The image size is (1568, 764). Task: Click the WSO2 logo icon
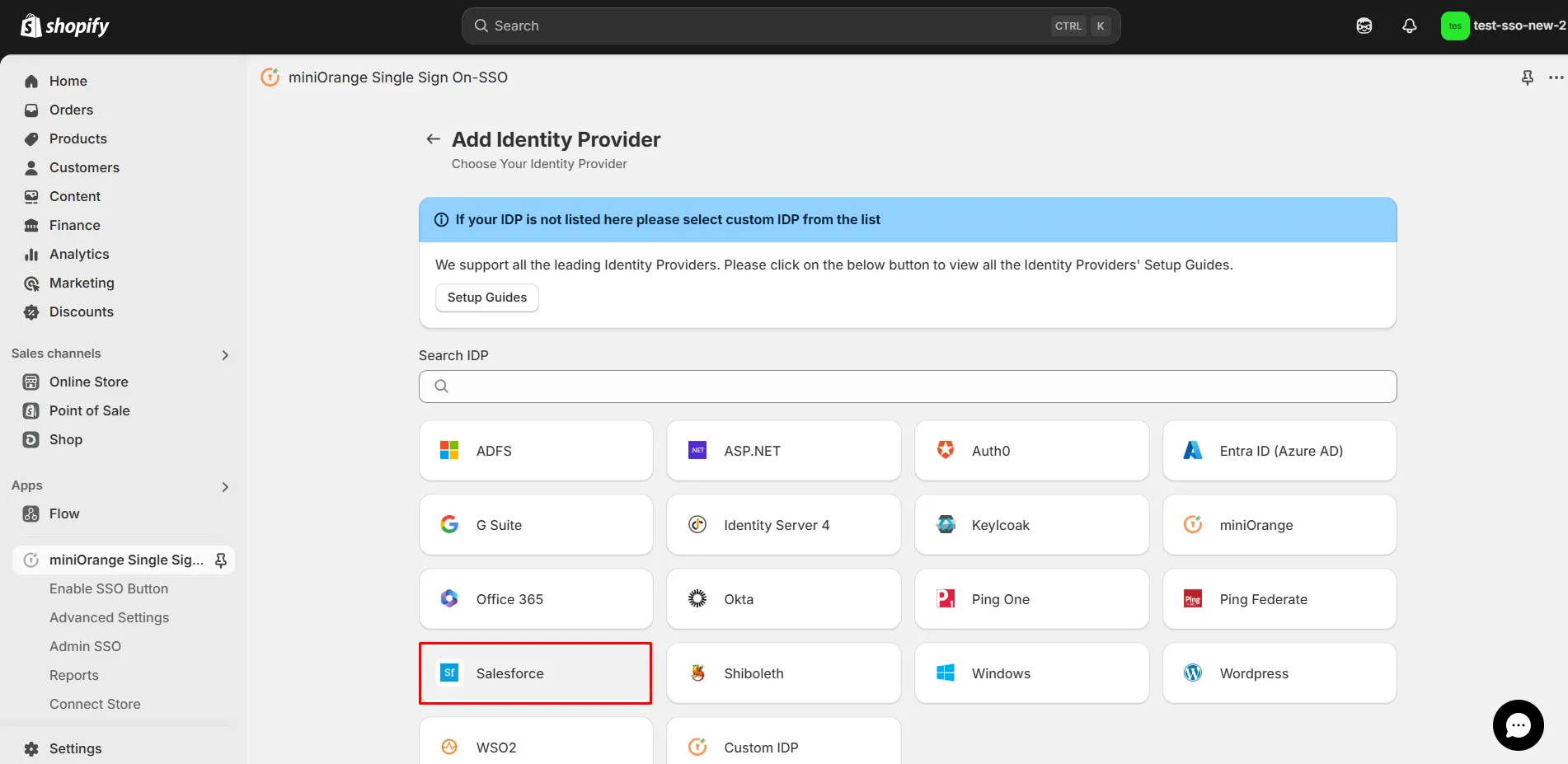click(449, 747)
